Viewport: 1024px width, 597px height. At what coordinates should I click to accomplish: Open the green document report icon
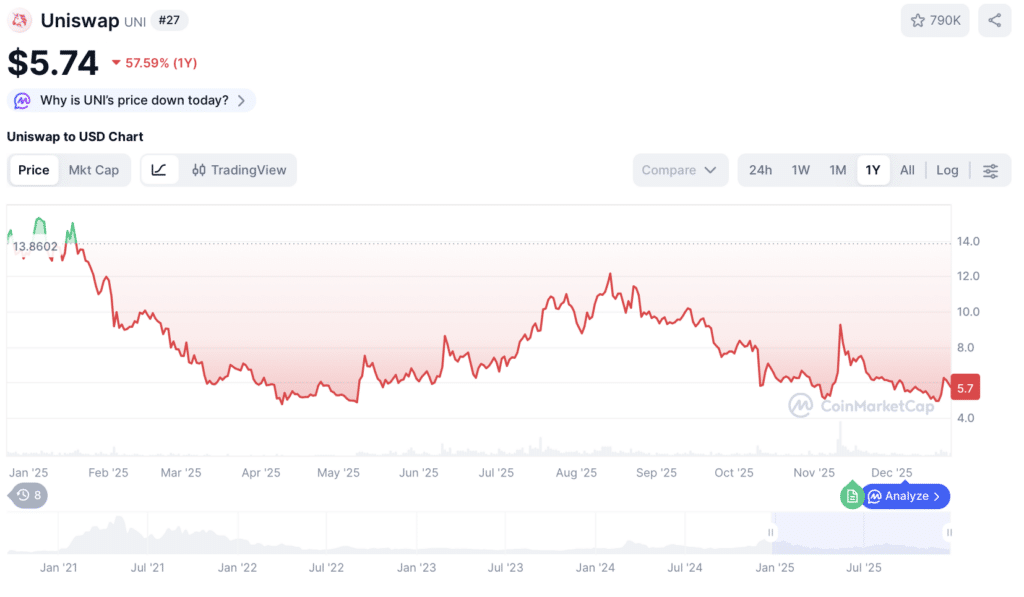852,496
